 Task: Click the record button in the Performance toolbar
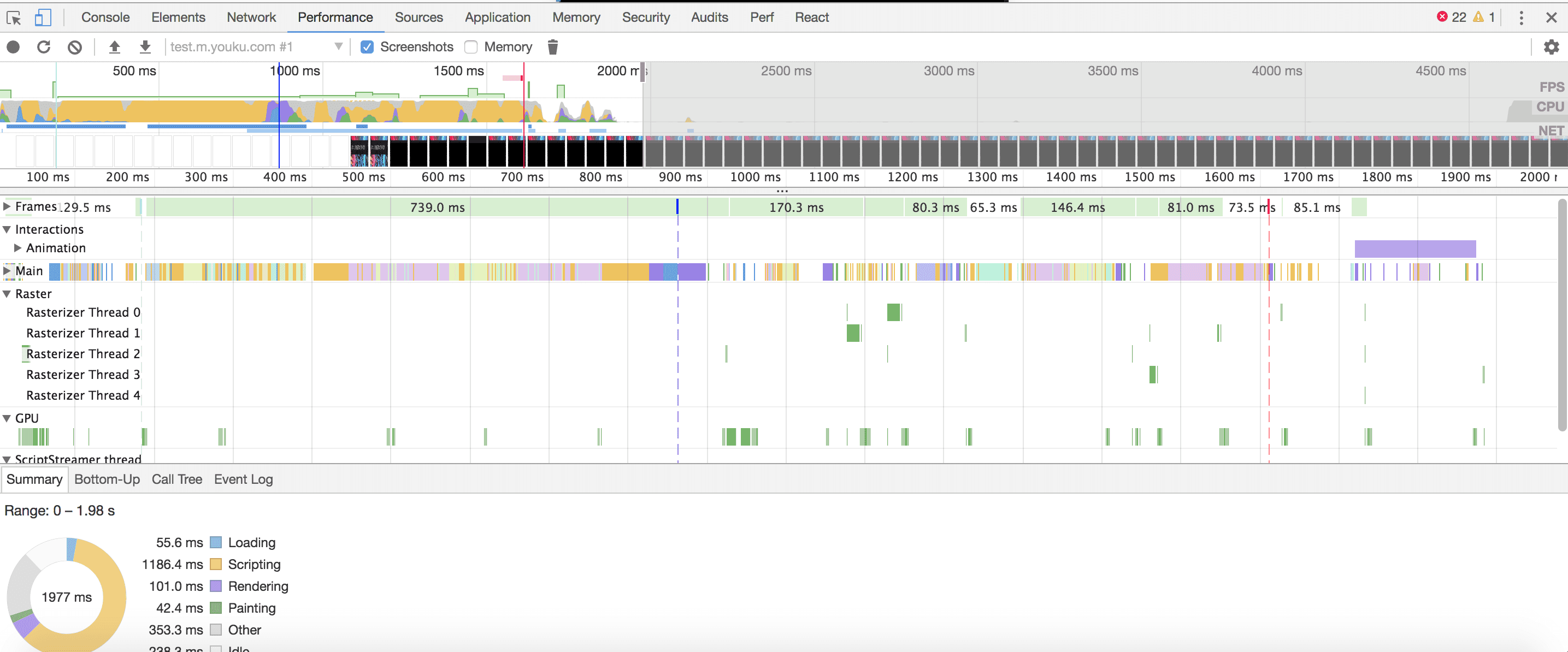pos(14,47)
